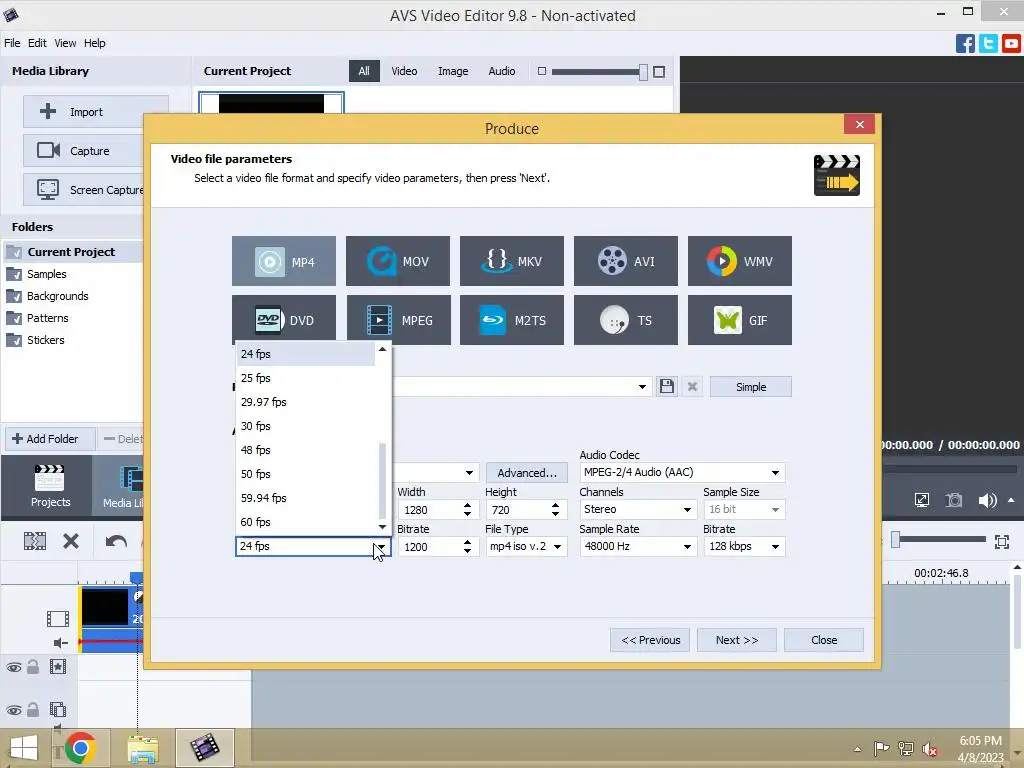The height and width of the screenshot is (768, 1024).
Task: Open the video codec dropdown next to Advanced
Action: [x=469, y=472]
